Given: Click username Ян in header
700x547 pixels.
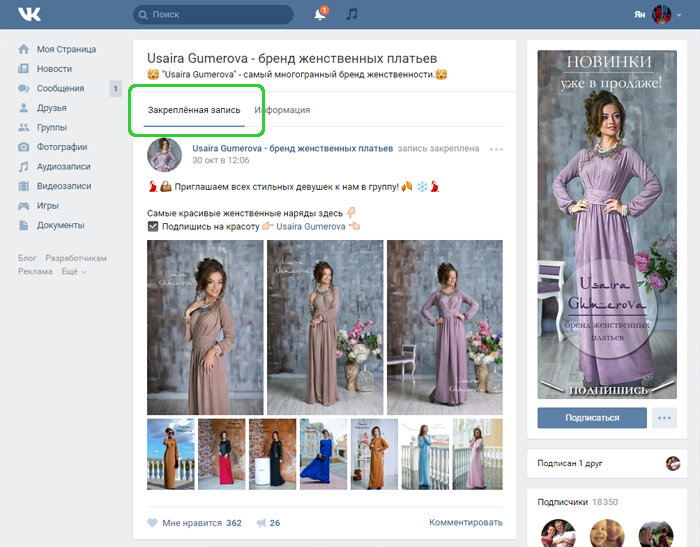Looking at the screenshot, I should (640, 15).
